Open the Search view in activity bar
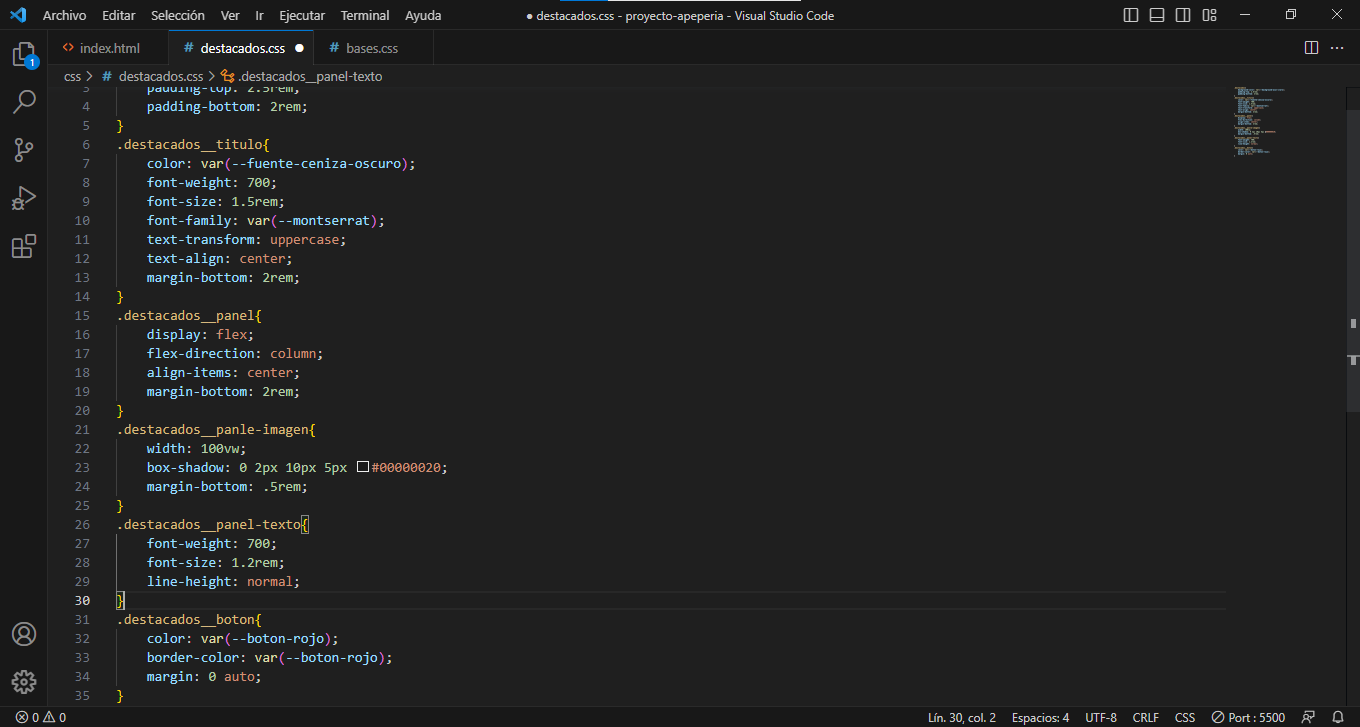The height and width of the screenshot is (727, 1360). point(24,102)
